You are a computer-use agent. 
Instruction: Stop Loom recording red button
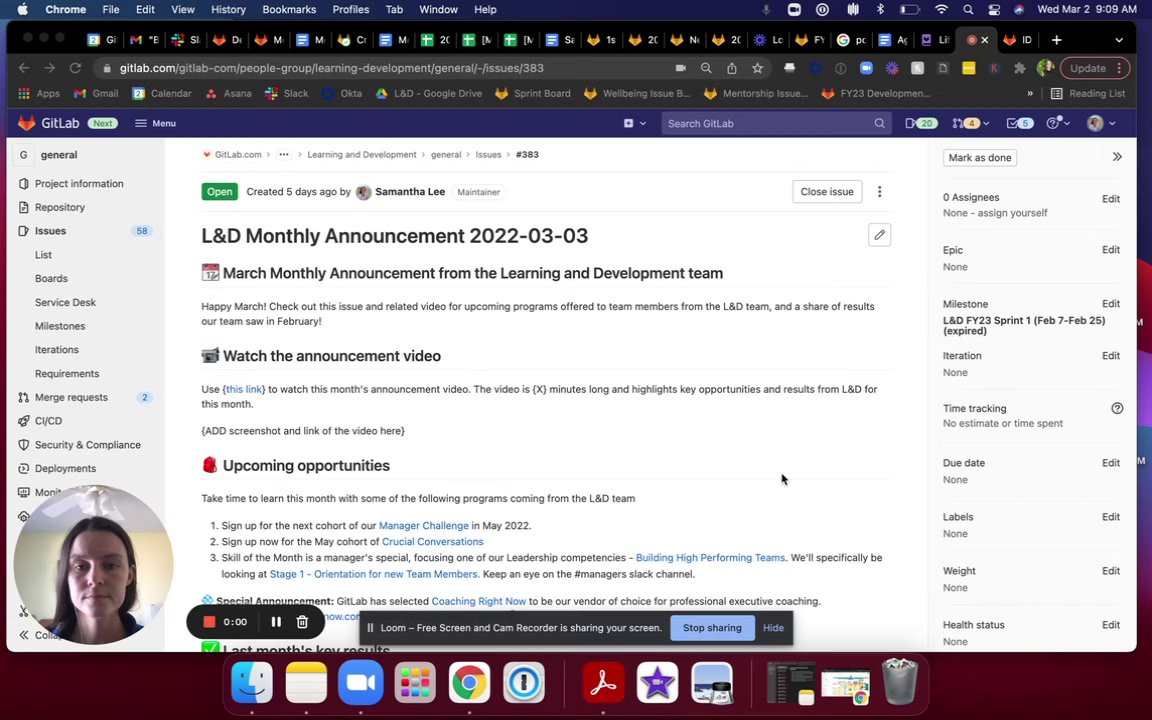click(x=209, y=622)
